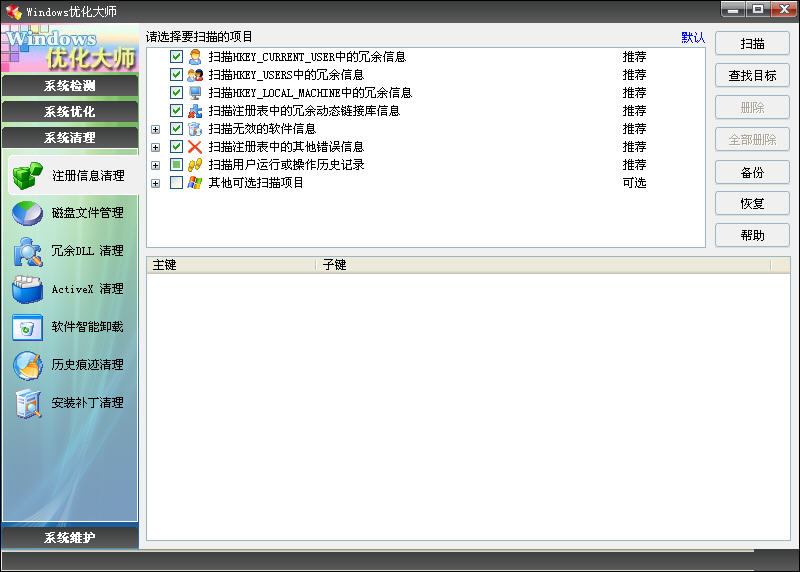The image size is (800, 572).
Task: Open the 系统维护 section tab
Action: pyautogui.click(x=70, y=538)
